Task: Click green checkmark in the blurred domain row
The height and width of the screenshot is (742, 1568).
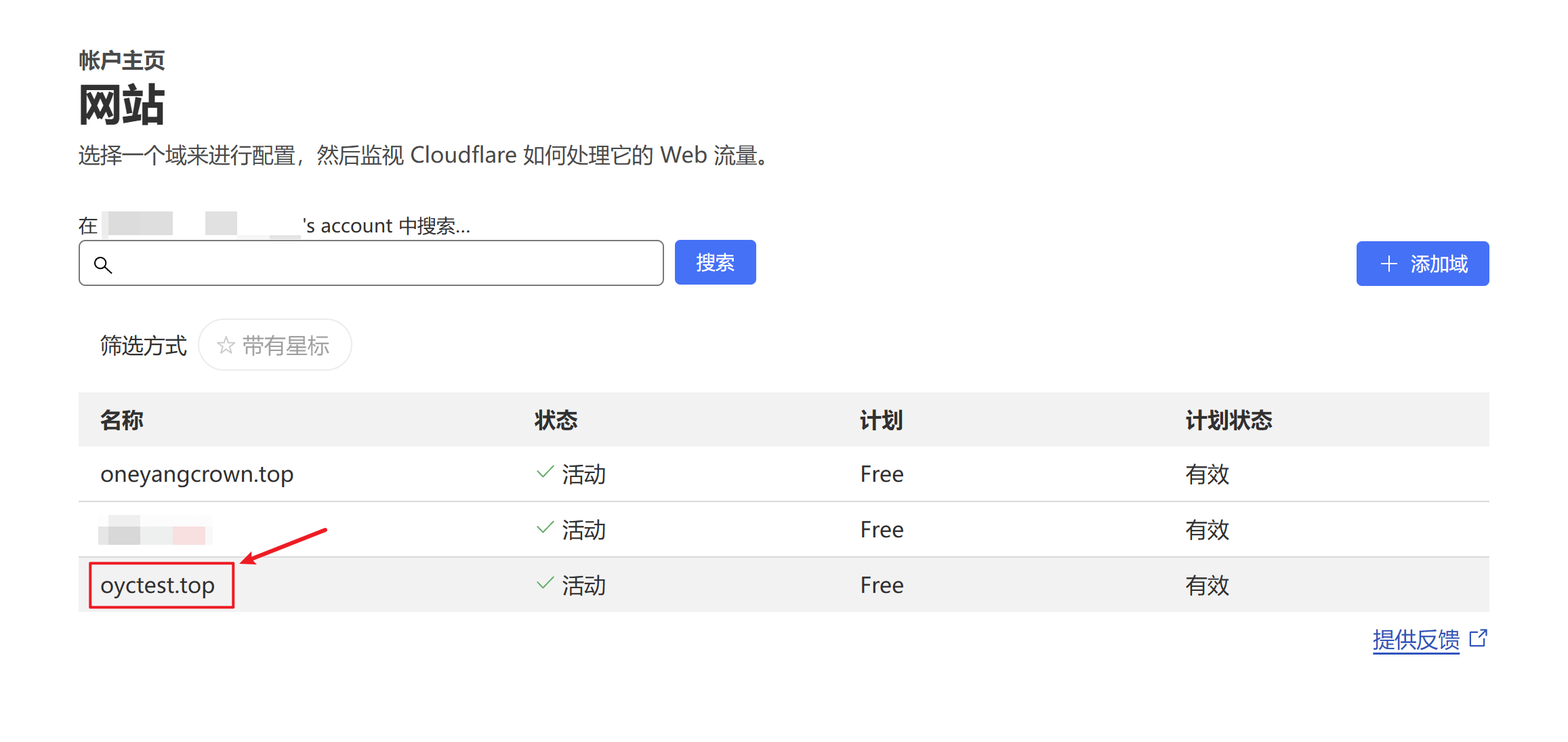Action: (x=545, y=528)
